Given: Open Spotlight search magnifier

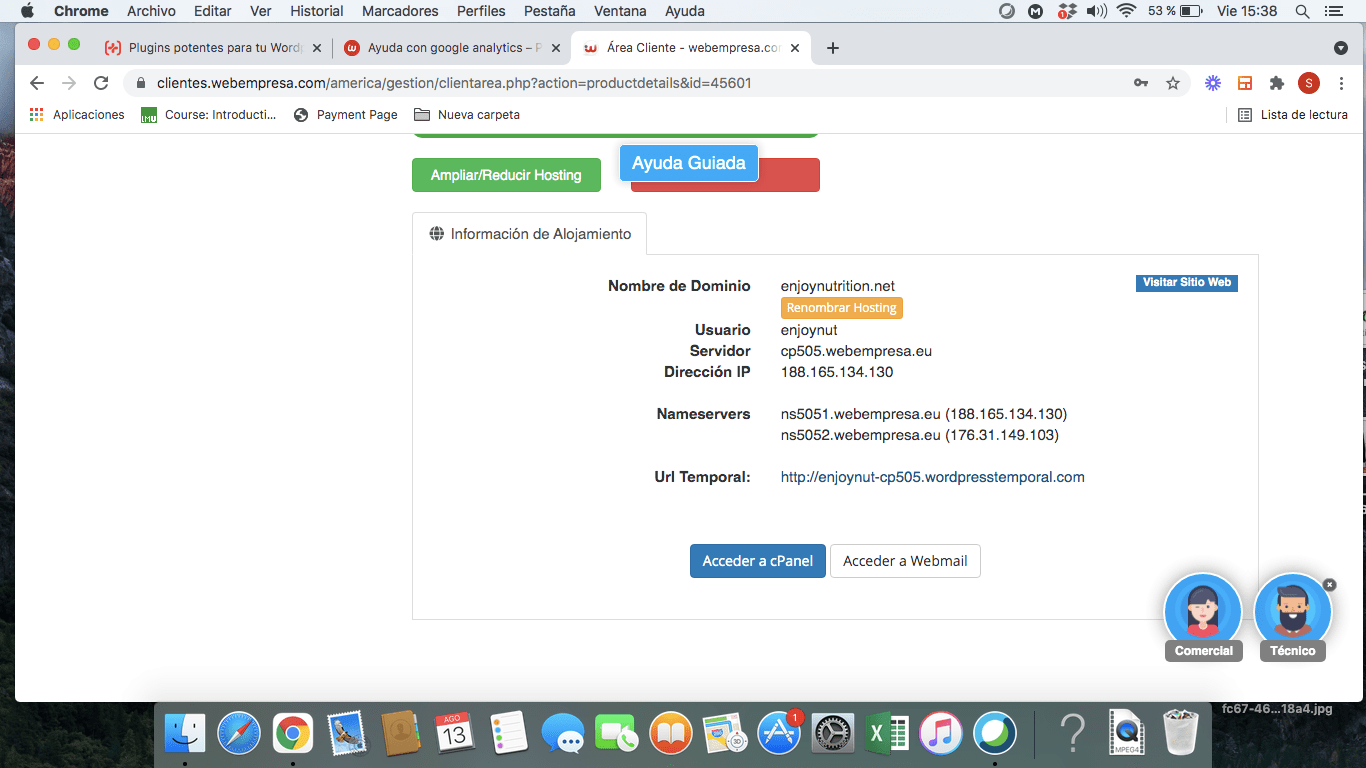Looking at the screenshot, I should 1303,11.
